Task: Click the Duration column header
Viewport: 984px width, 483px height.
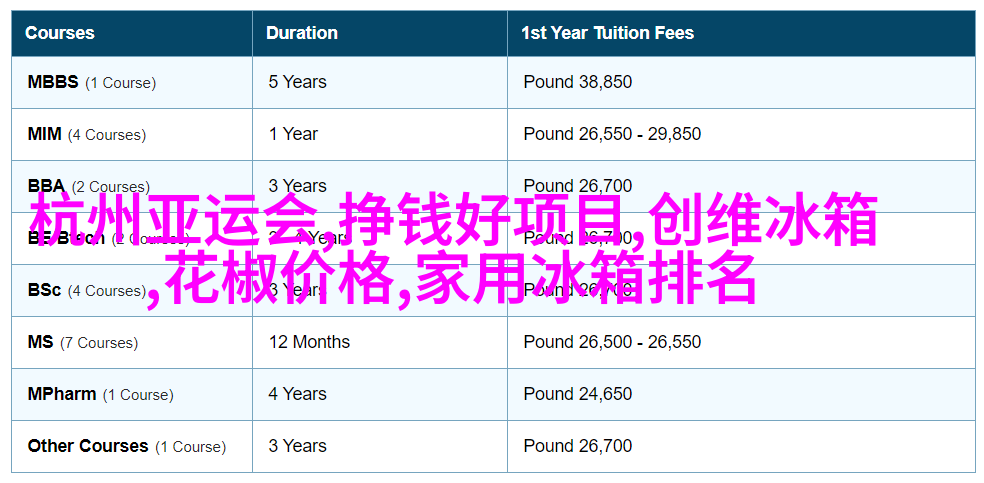Action: click(302, 33)
